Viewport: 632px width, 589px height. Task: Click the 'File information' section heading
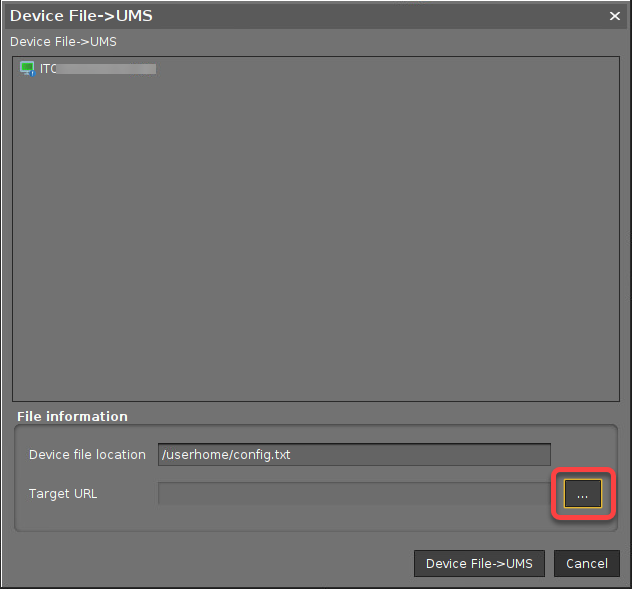pos(73,416)
